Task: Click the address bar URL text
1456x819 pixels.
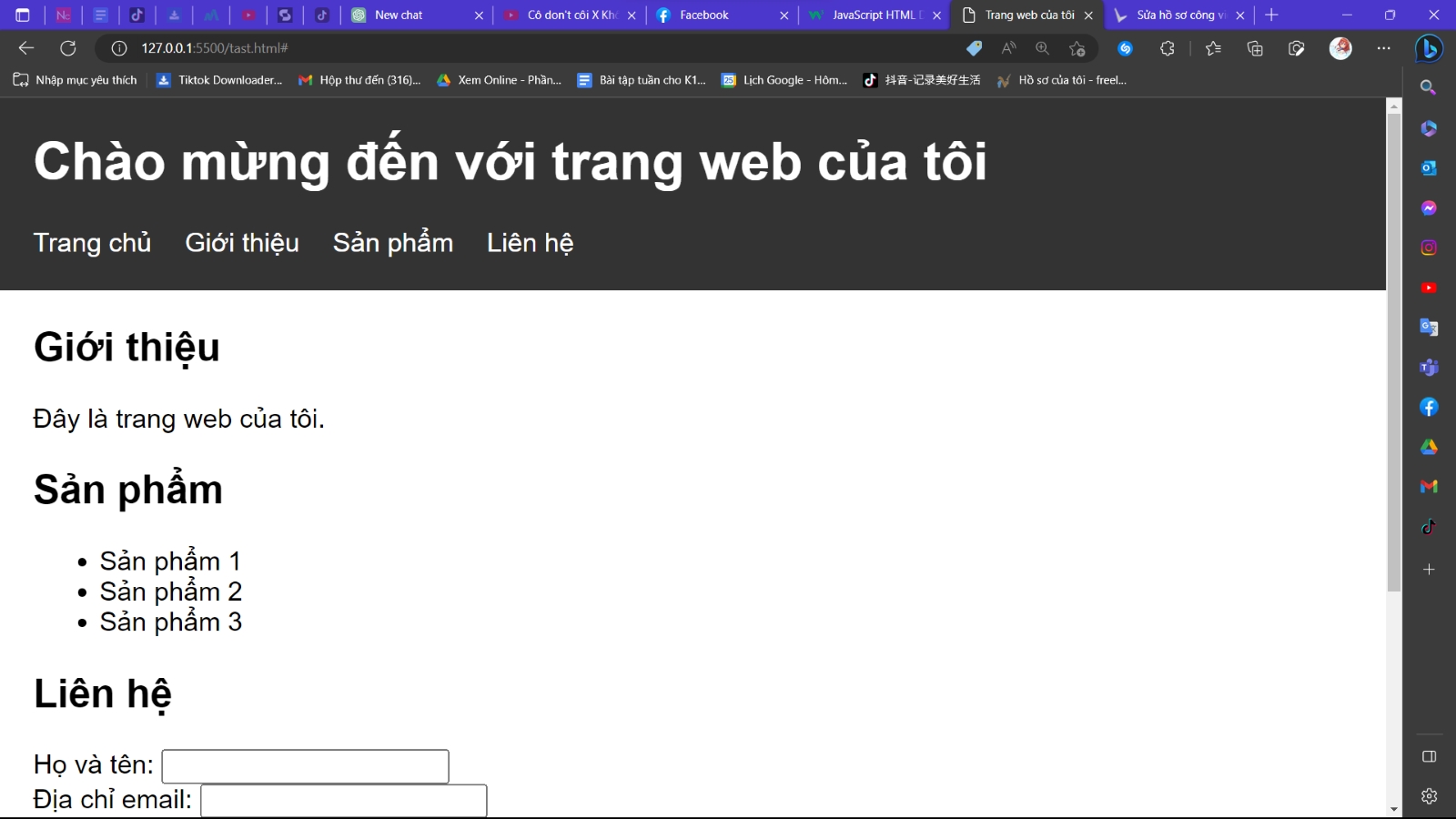Action: click(x=215, y=48)
